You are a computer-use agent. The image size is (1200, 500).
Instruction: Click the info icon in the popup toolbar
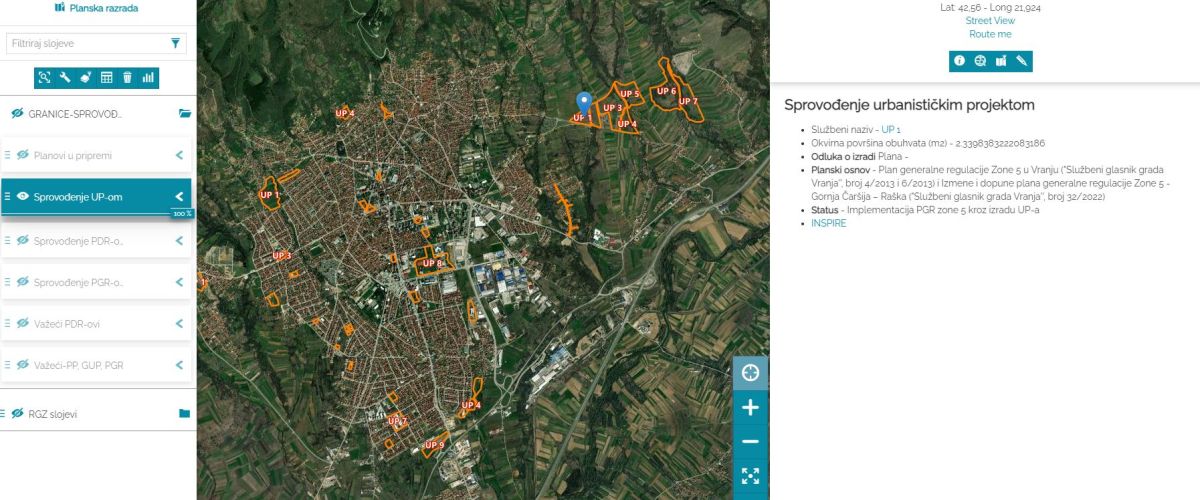click(x=960, y=61)
